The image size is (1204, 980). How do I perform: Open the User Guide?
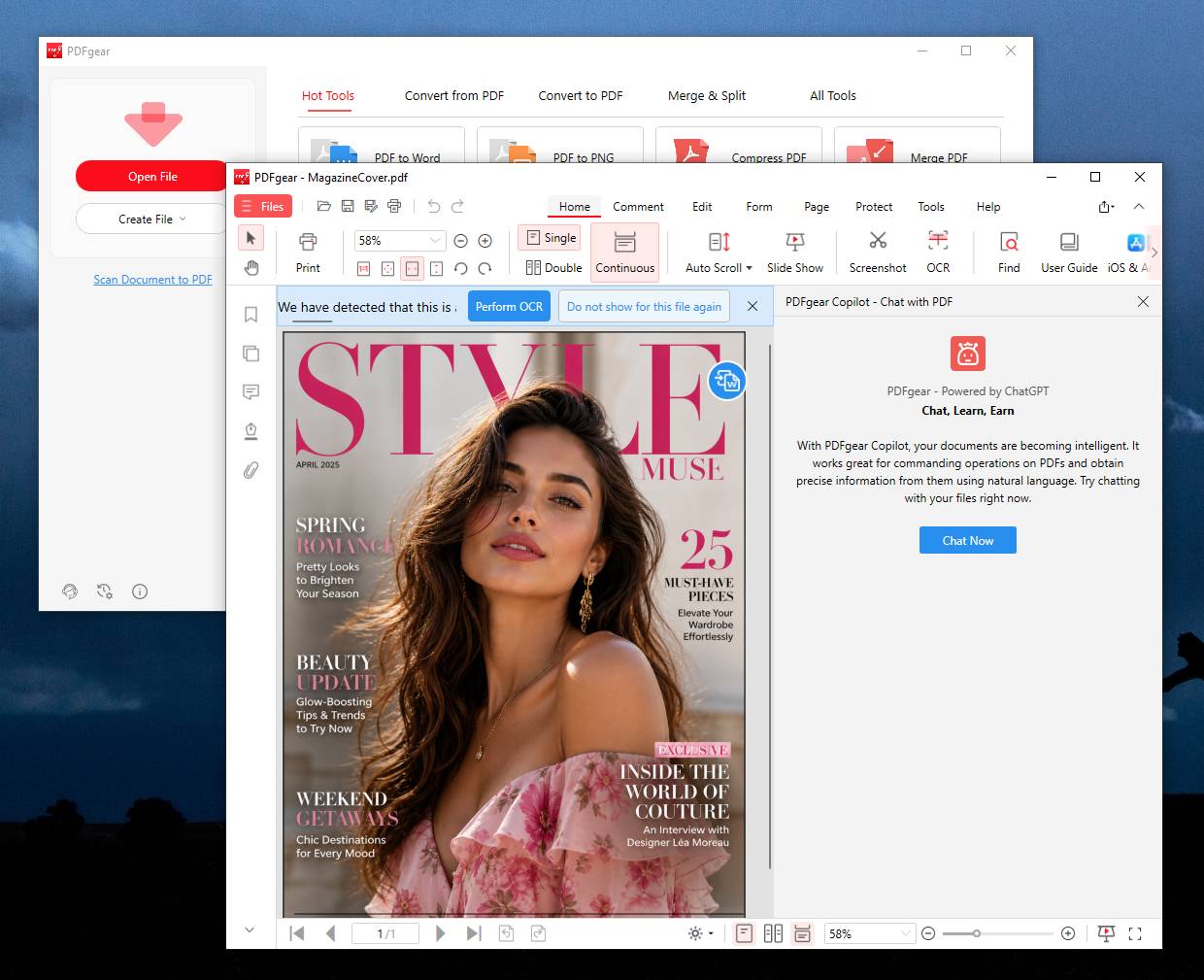(x=1069, y=253)
